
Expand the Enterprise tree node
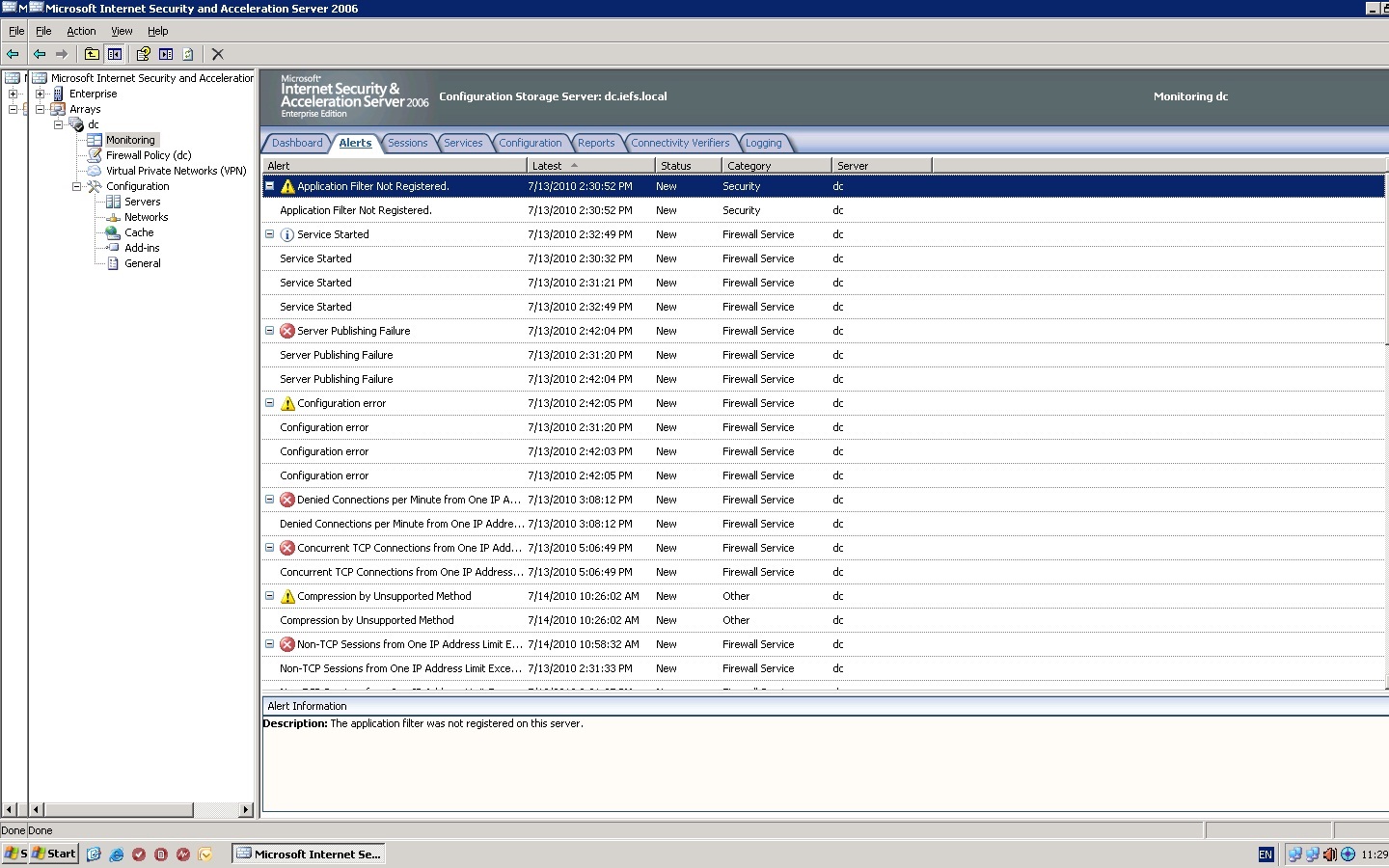point(41,94)
